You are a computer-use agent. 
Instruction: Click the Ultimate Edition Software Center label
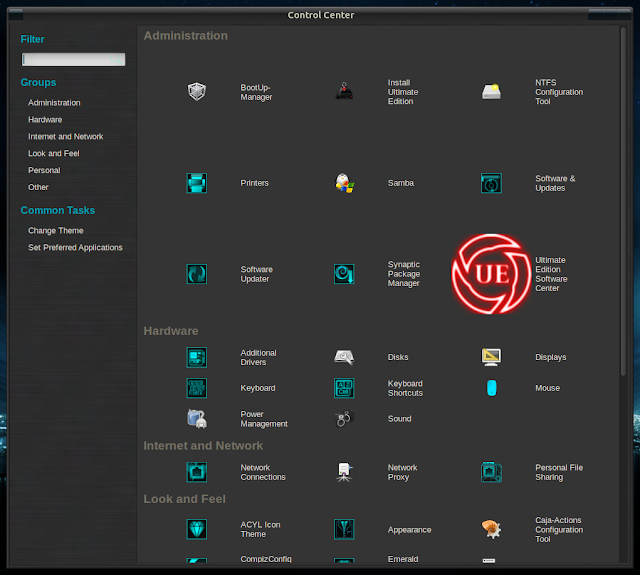click(x=551, y=274)
